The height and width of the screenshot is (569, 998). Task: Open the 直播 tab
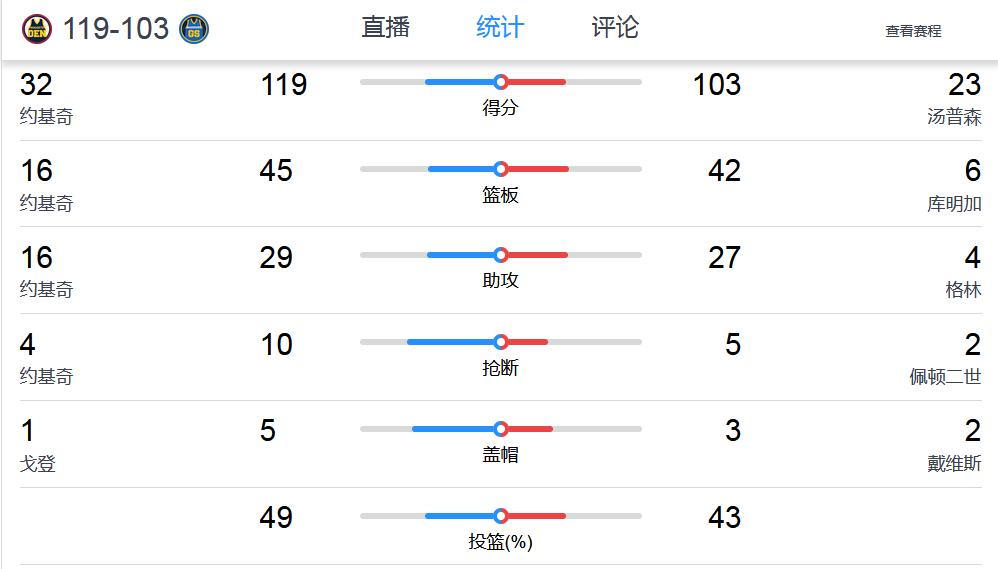coord(386,27)
